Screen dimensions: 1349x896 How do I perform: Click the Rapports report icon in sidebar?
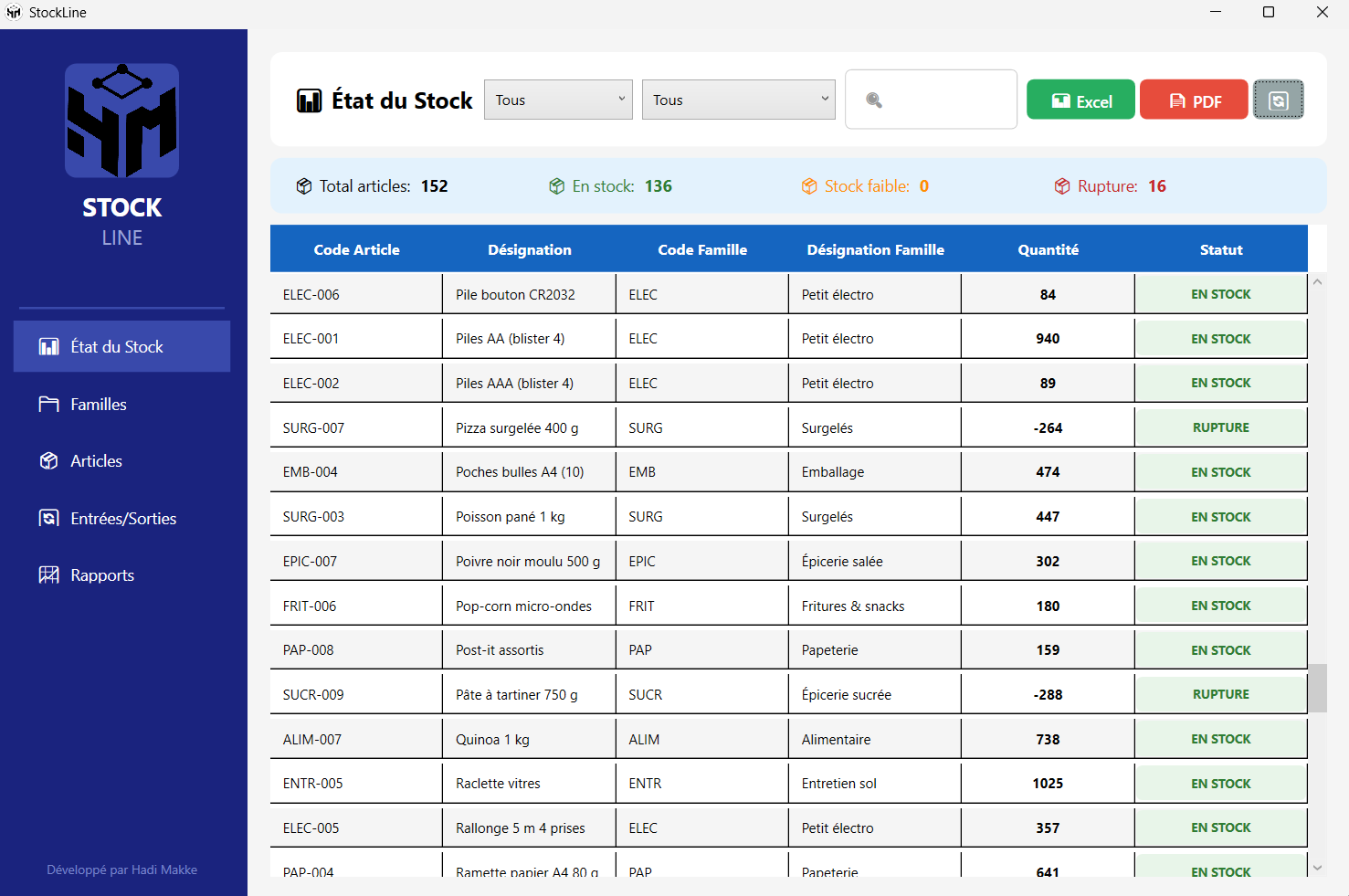50,574
